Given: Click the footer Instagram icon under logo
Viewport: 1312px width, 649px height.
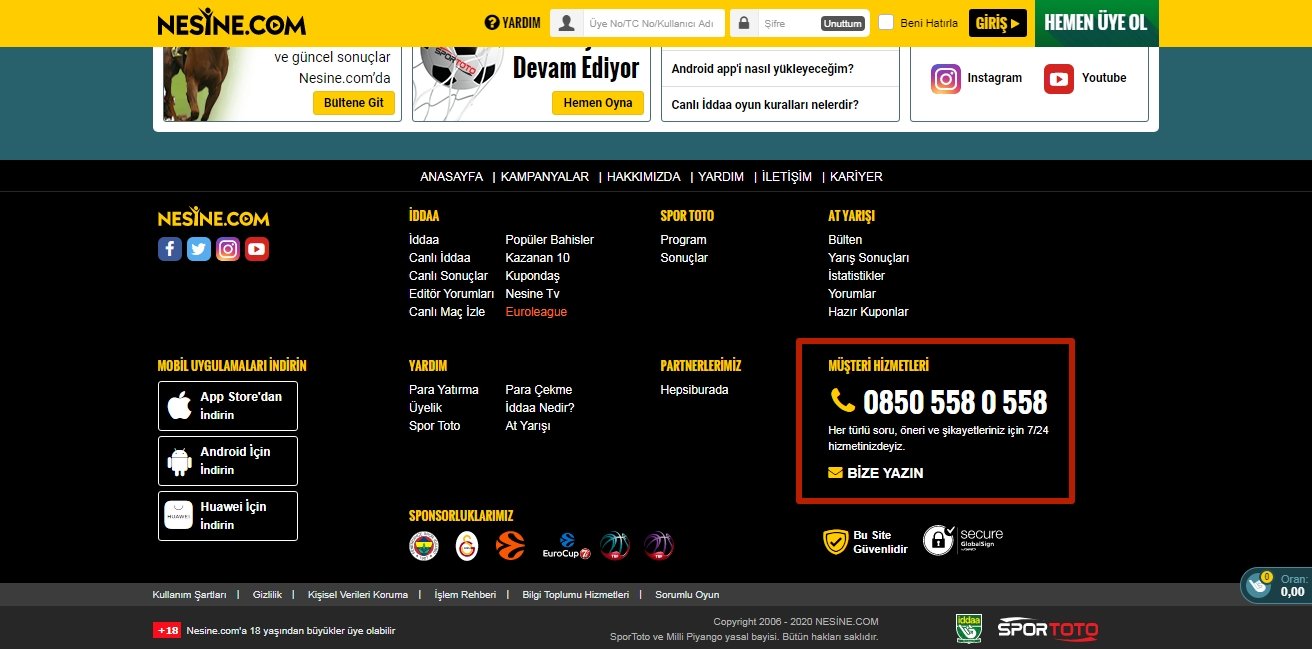Looking at the screenshot, I should coord(228,249).
